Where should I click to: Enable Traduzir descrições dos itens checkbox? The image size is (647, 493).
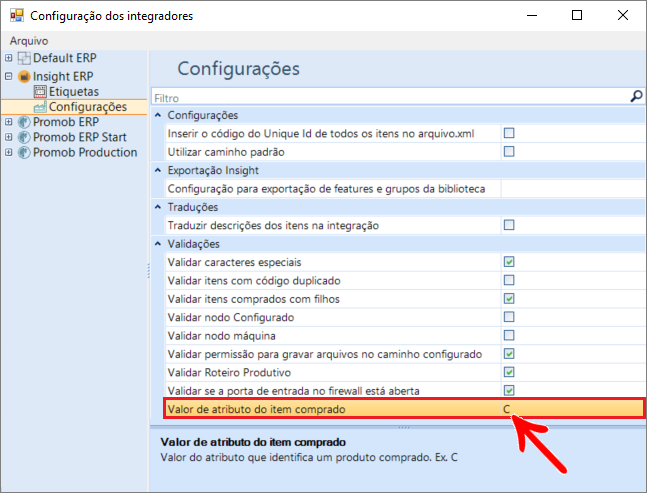(509, 225)
